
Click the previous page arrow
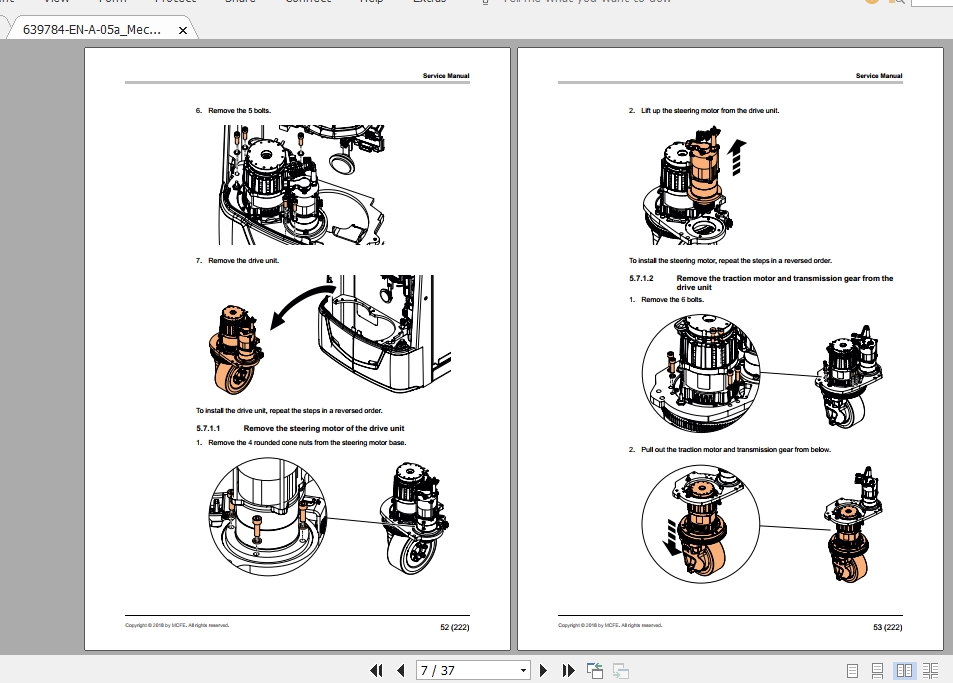[400, 670]
